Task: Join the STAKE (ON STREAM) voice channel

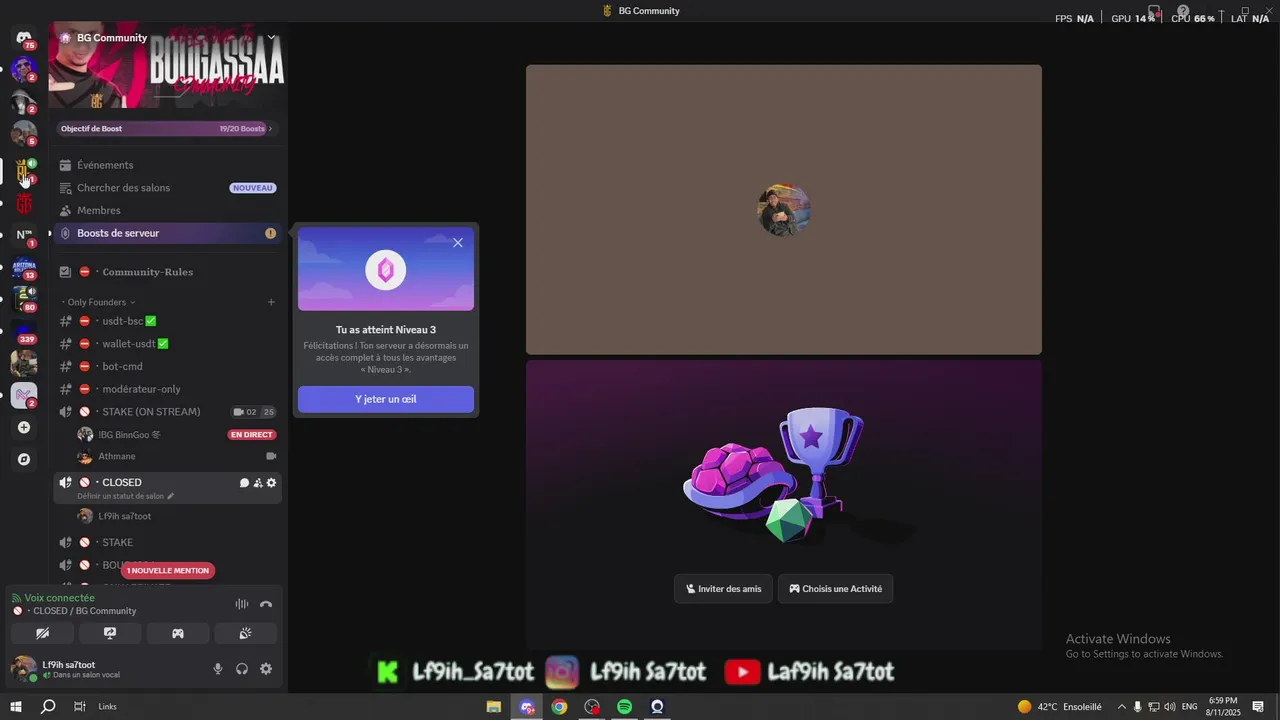Action: coord(167,412)
